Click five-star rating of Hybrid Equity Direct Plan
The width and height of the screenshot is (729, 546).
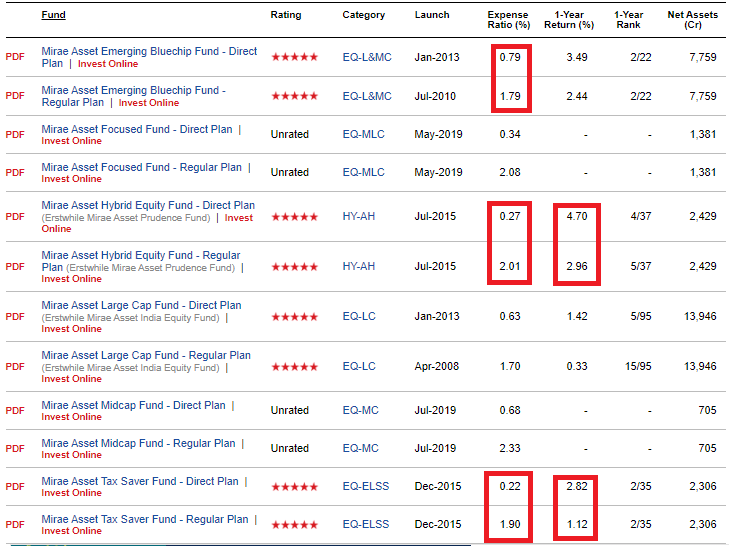pos(294,217)
